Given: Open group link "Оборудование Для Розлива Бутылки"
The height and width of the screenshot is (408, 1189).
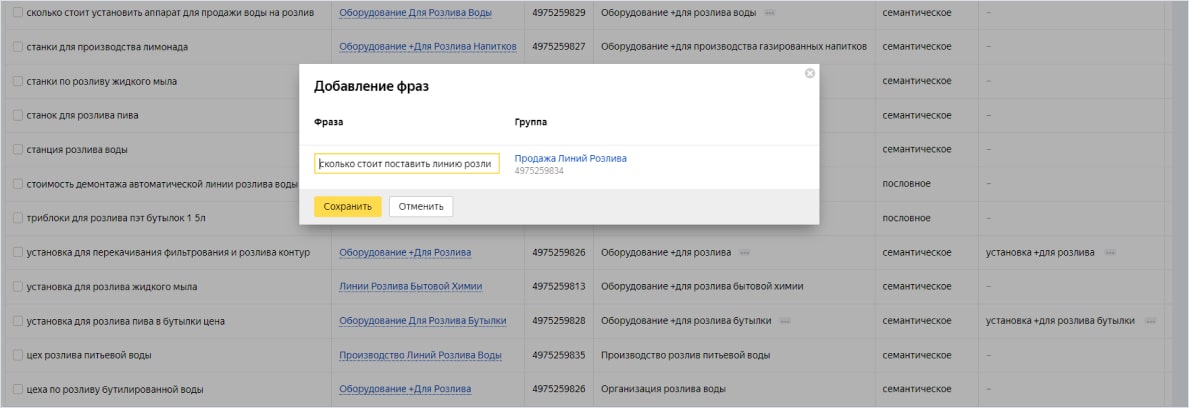Looking at the screenshot, I should pyautogui.click(x=422, y=321).
